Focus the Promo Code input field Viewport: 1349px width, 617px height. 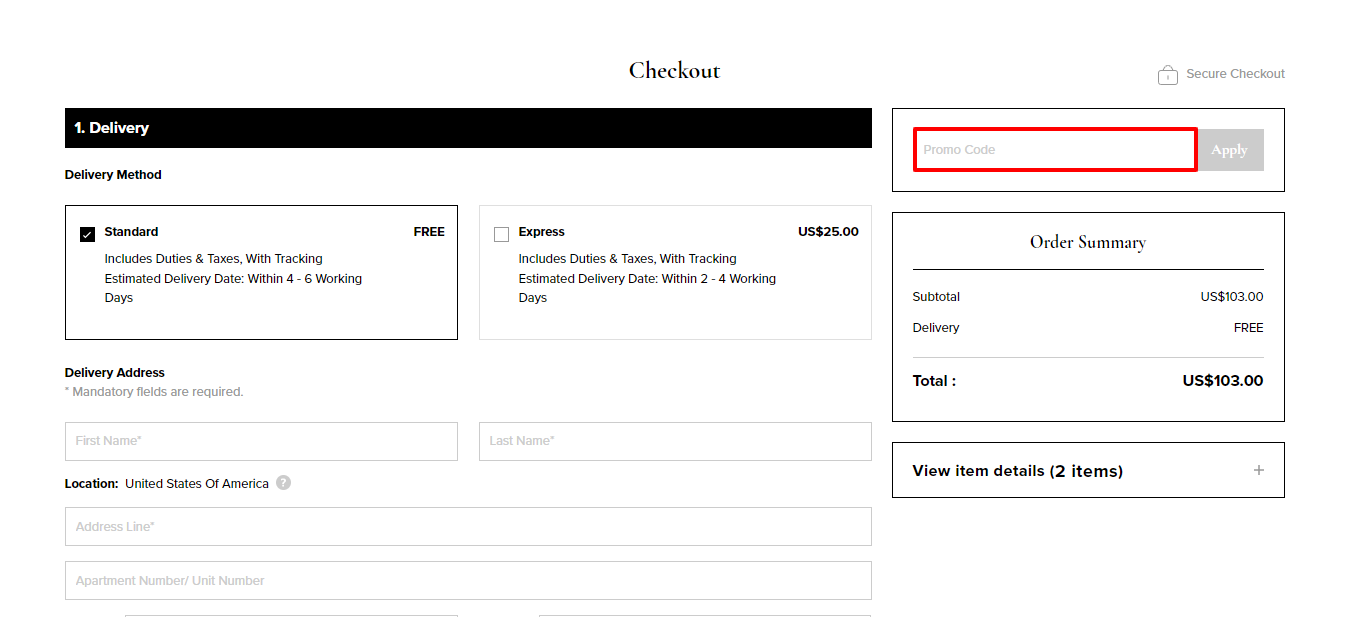tap(1055, 150)
